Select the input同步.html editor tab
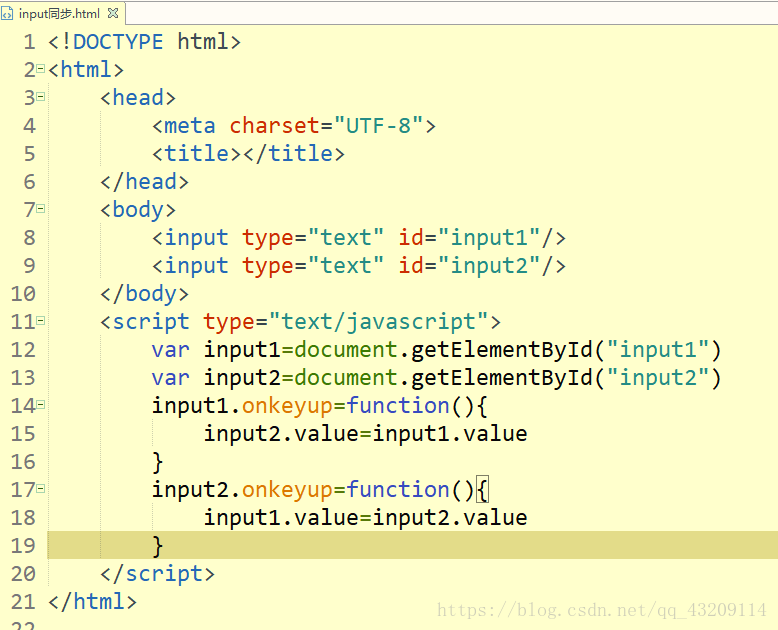Image resolution: width=778 pixels, height=630 pixels. [x=62, y=13]
